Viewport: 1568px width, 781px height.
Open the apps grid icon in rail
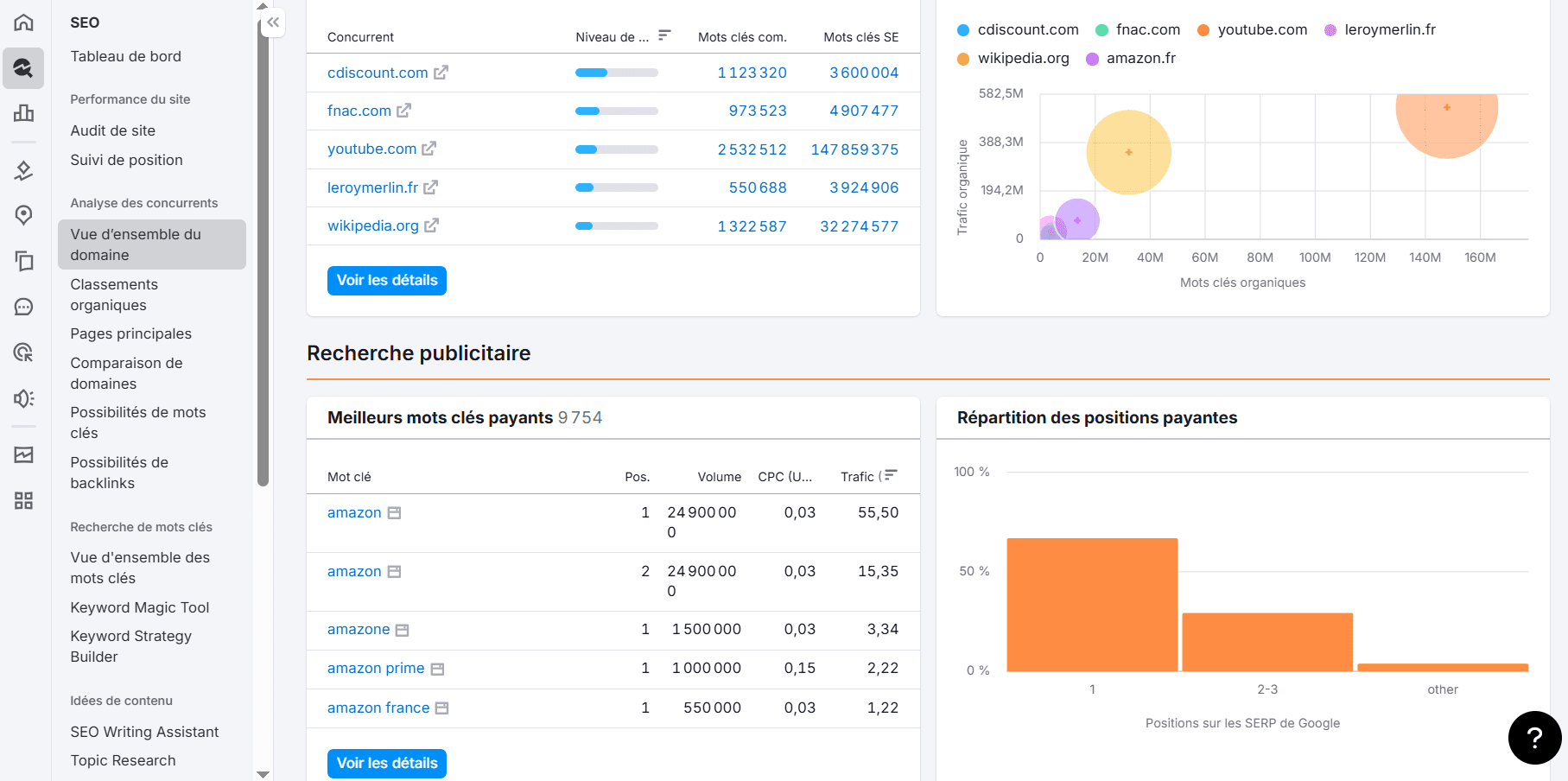coord(23,500)
